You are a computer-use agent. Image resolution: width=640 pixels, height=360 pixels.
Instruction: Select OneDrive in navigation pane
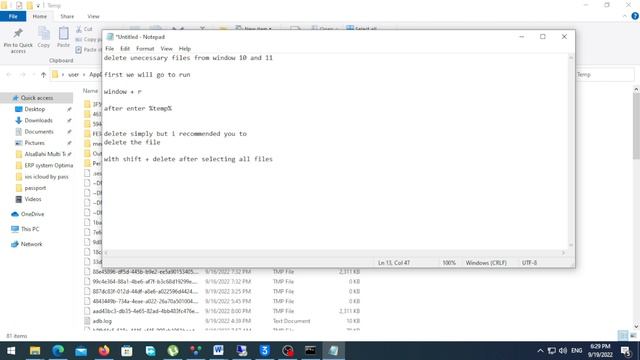32,214
